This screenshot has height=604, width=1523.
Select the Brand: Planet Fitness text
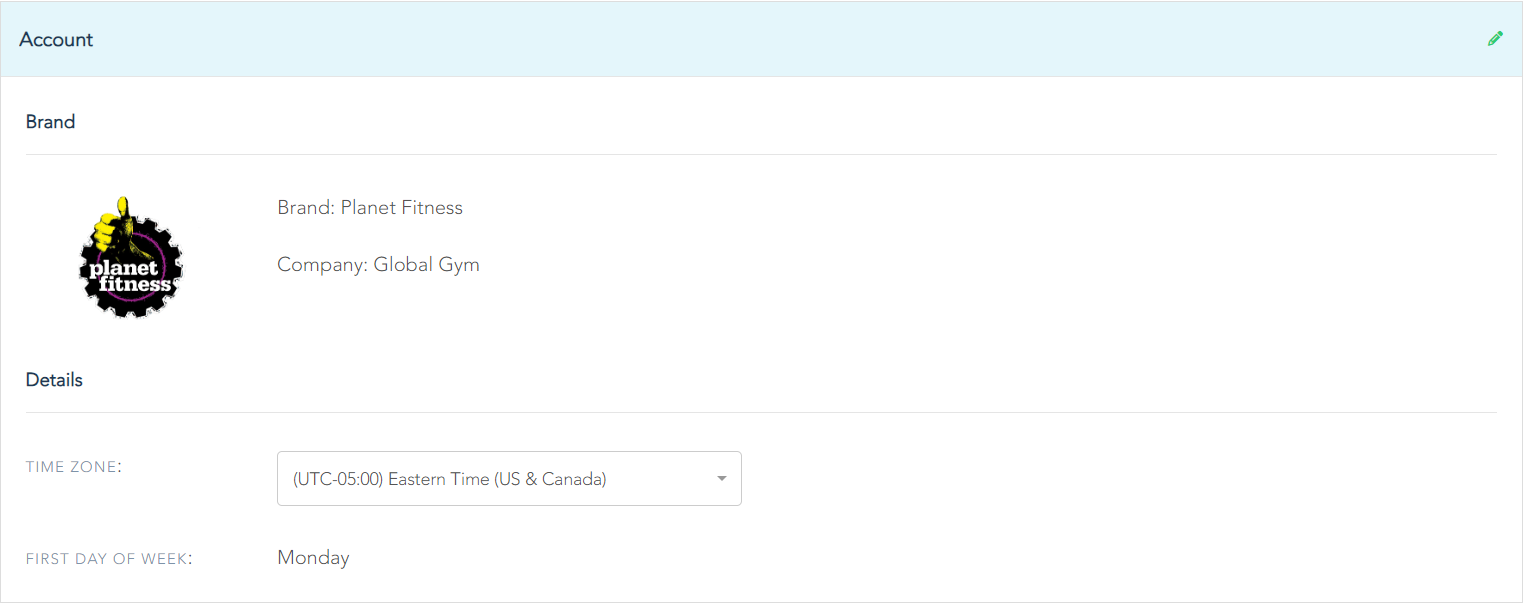370,208
